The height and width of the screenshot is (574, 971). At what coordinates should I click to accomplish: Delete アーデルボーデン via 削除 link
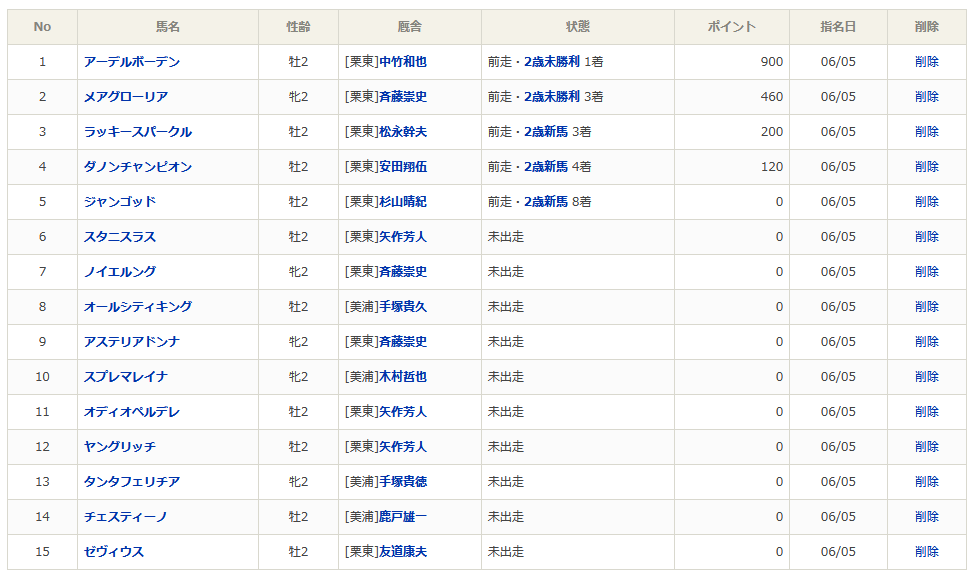pos(927,62)
